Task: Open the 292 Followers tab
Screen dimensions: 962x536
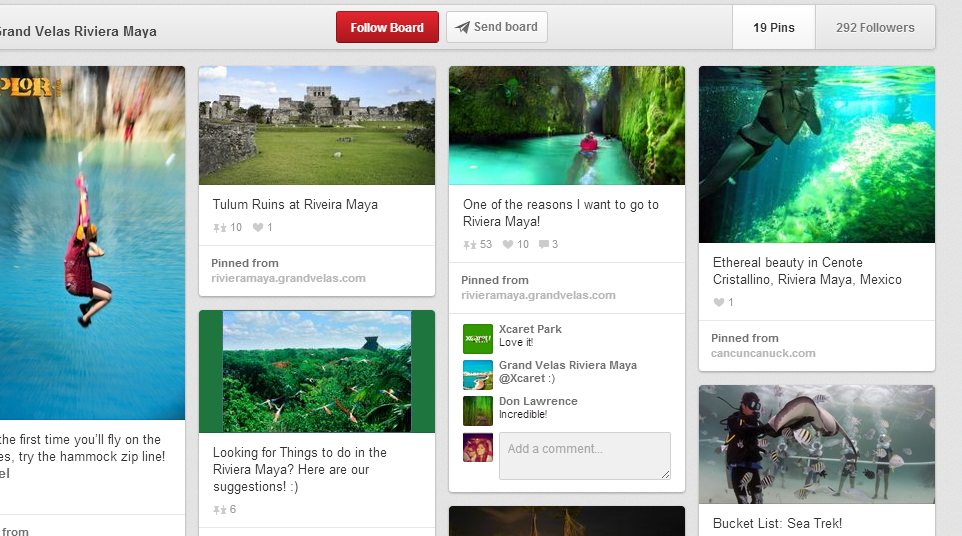Action: (x=875, y=28)
